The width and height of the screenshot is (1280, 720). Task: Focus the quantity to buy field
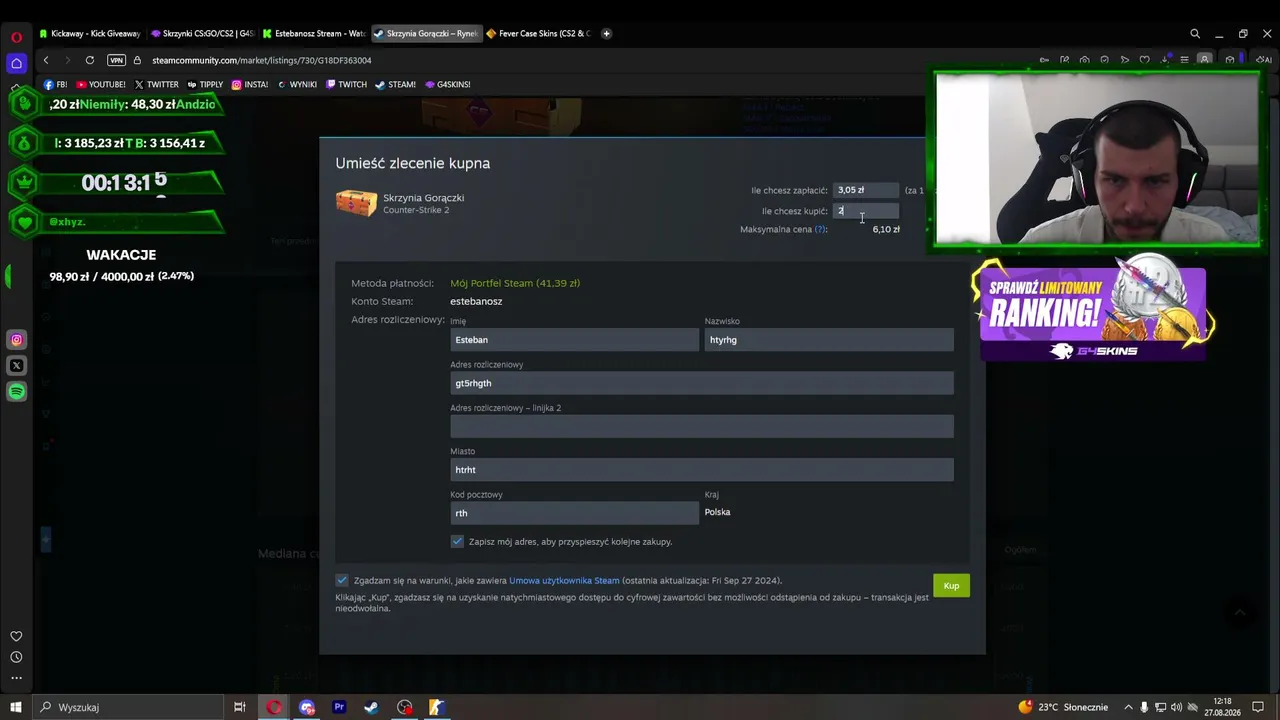[x=866, y=211]
